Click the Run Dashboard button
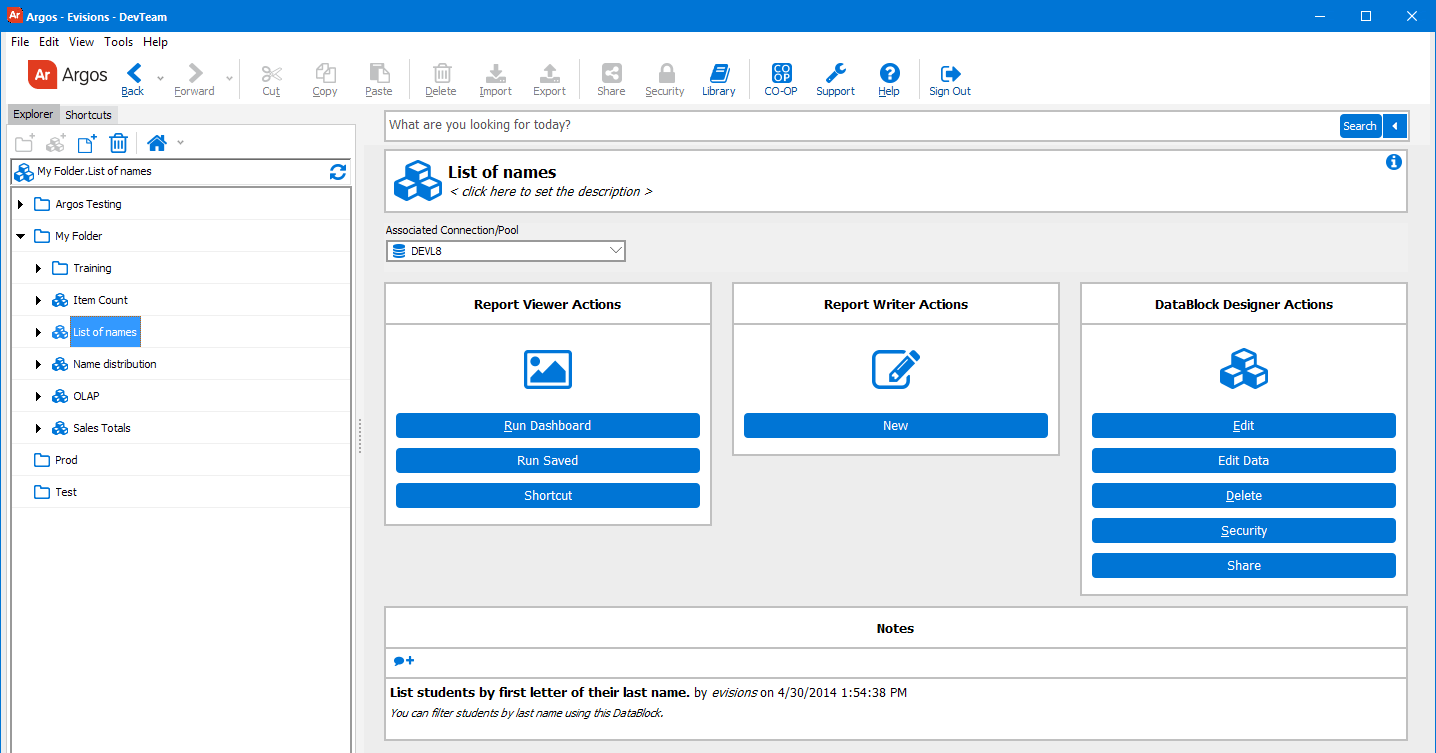The image size is (1436, 753). click(548, 426)
